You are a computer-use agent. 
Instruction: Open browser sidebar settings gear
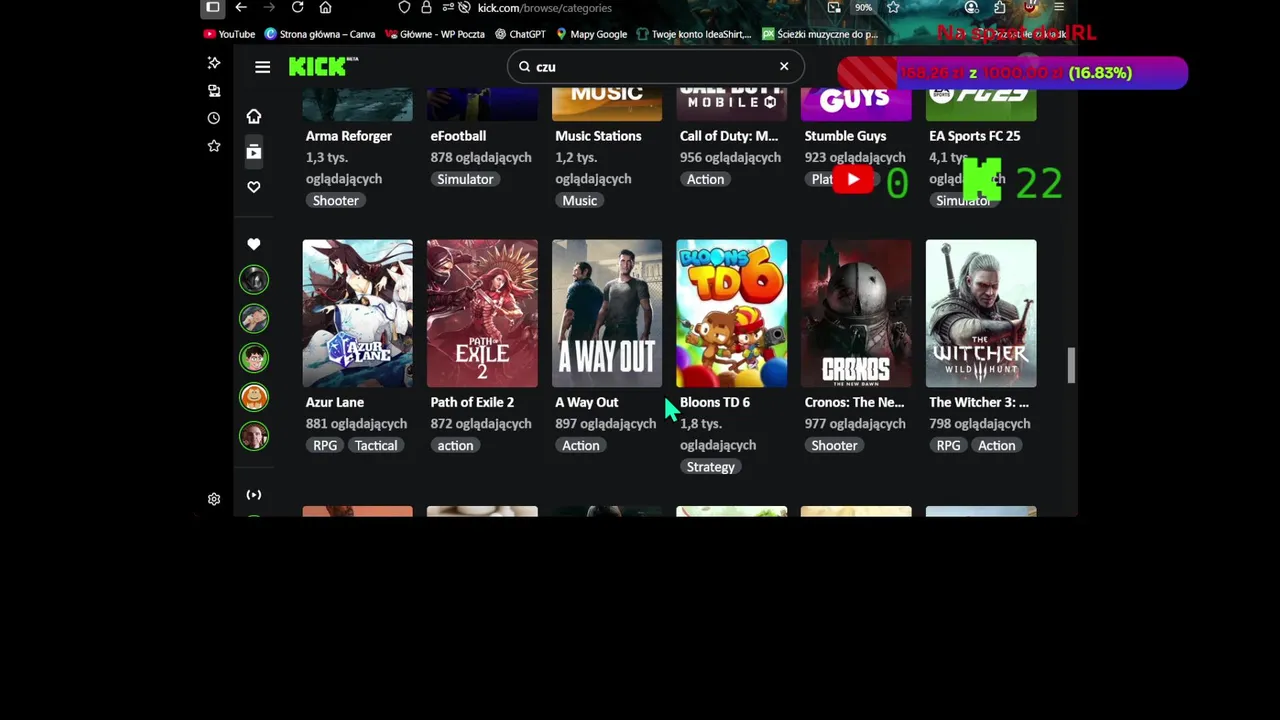tap(214, 499)
